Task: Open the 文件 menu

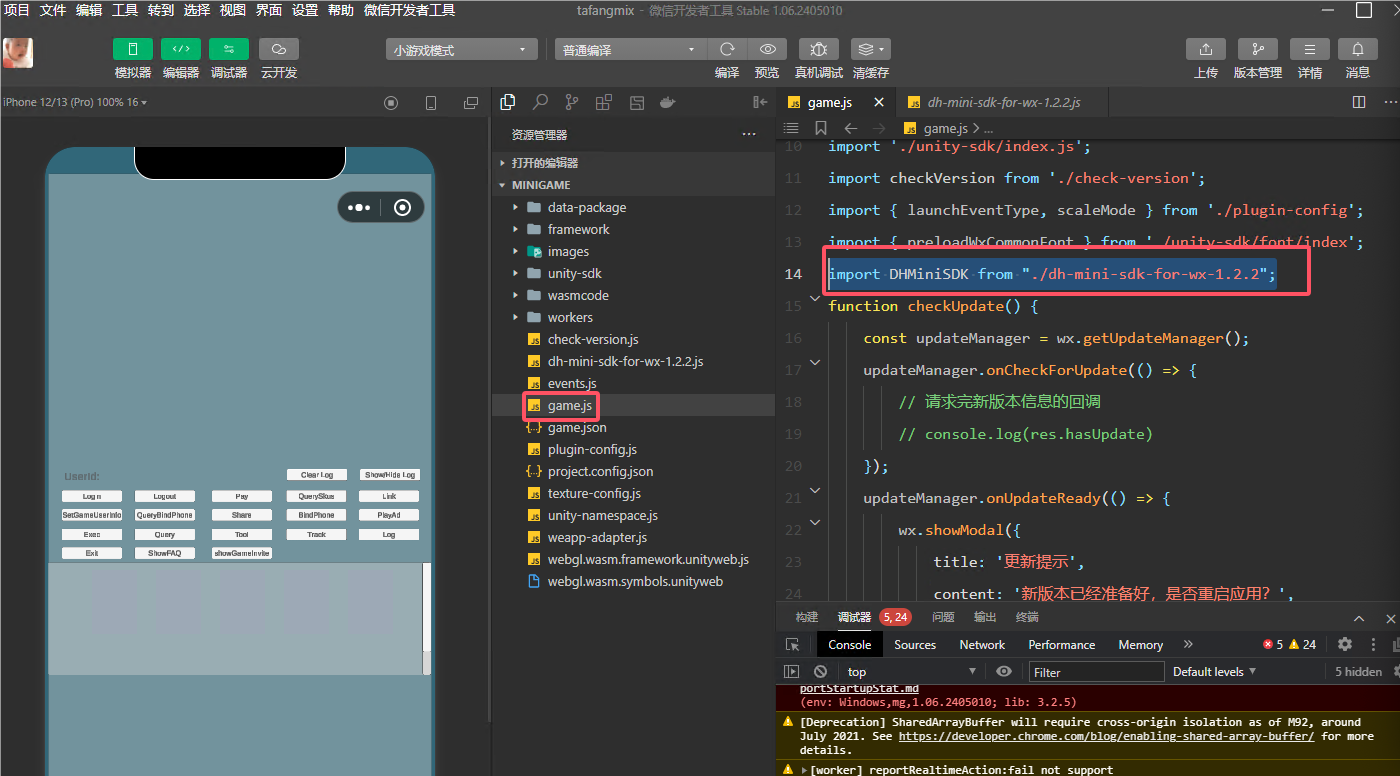Action: tap(53, 10)
